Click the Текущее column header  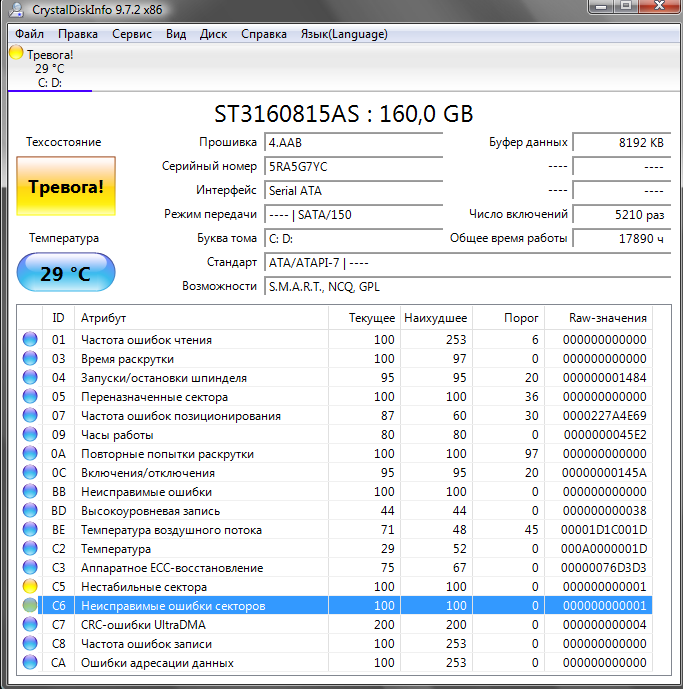[x=364, y=318]
